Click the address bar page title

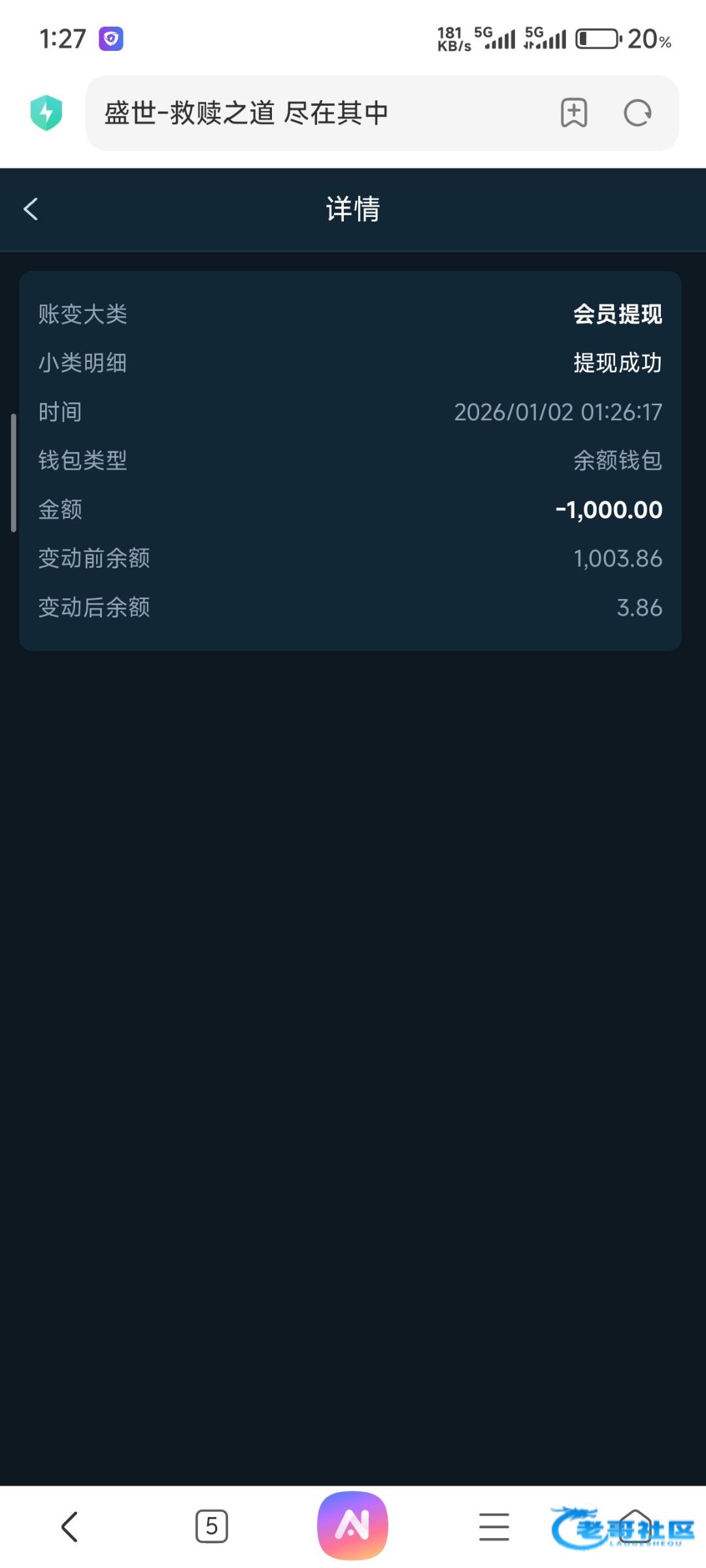[x=246, y=113]
